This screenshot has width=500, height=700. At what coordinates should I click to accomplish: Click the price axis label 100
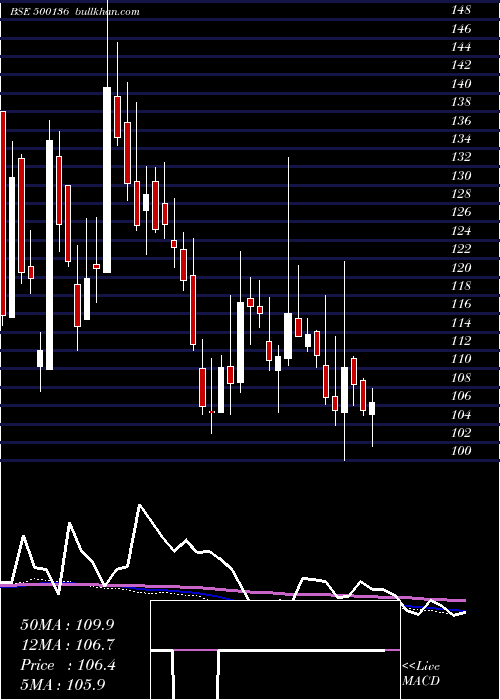pos(461,451)
